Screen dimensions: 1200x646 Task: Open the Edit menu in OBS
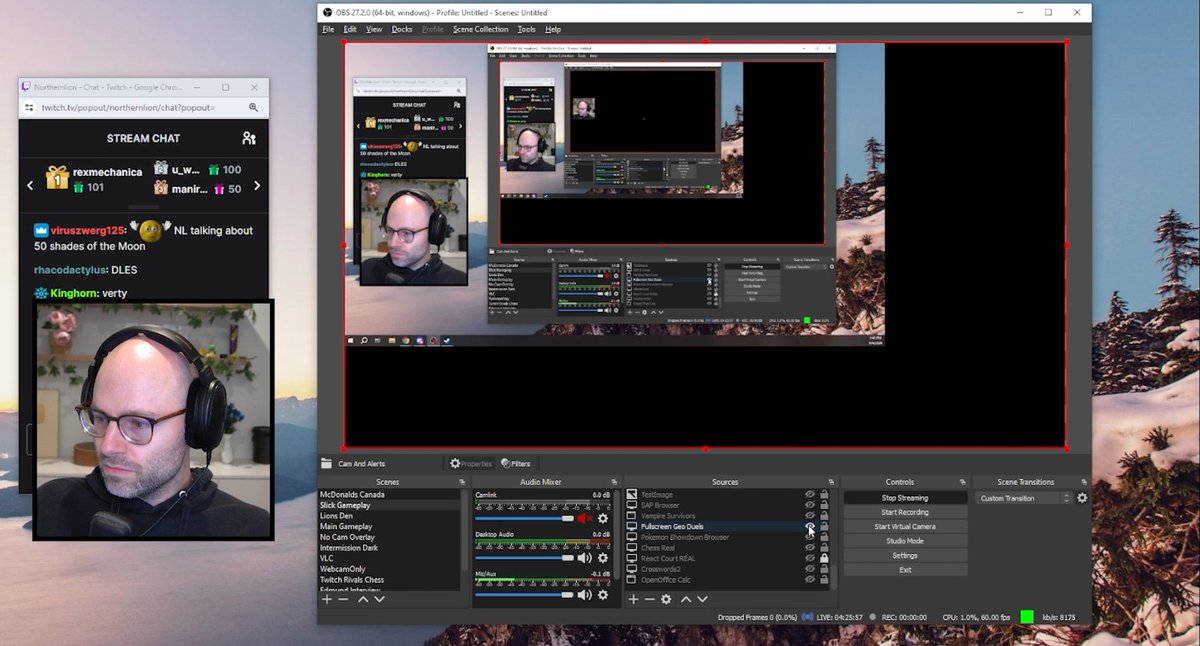350,29
